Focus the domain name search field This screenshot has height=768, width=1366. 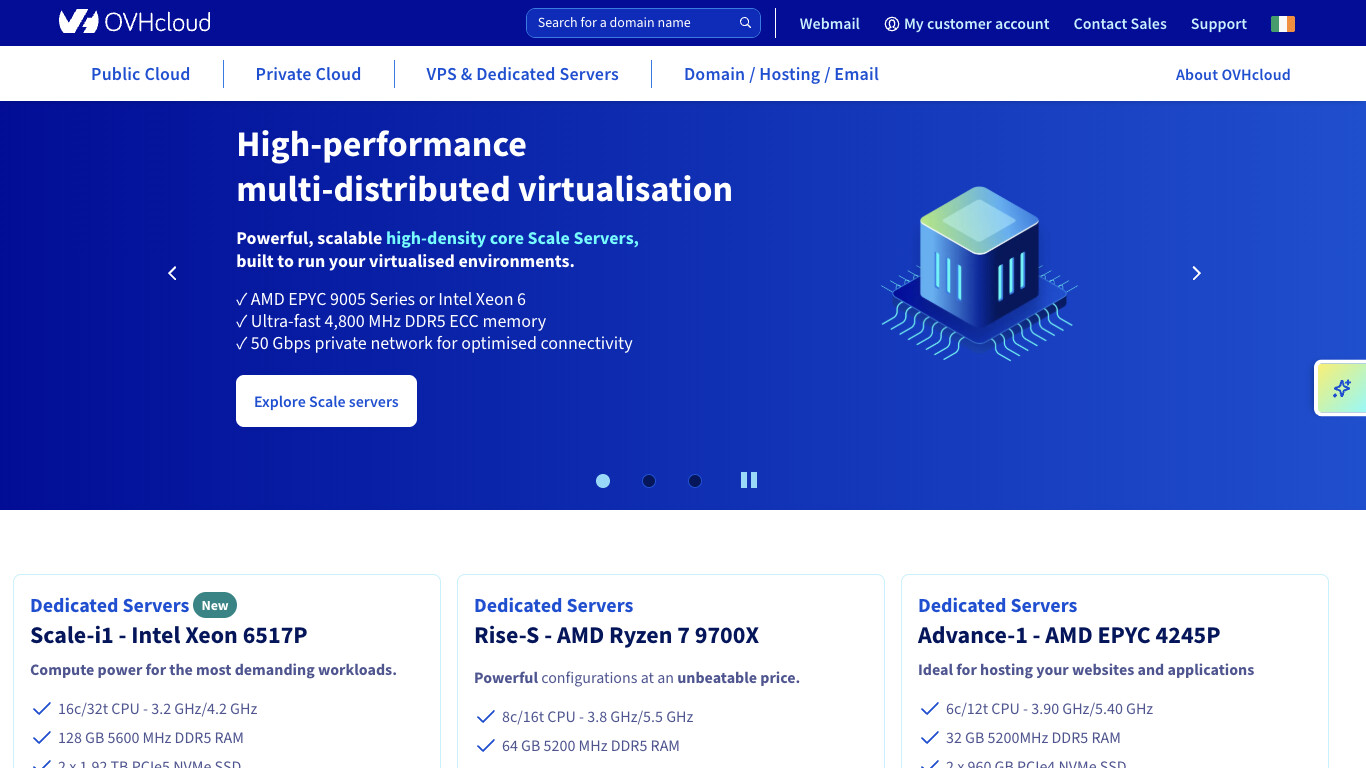click(643, 23)
